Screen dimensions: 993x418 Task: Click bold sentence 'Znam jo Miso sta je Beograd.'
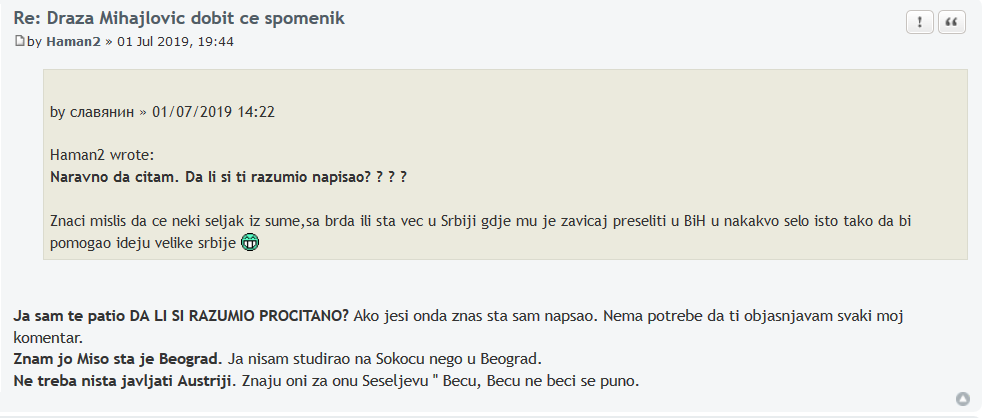(x=118, y=359)
